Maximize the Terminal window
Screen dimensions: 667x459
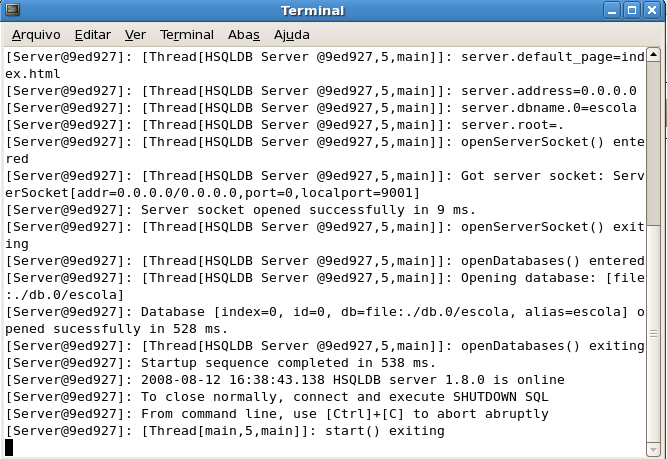(x=632, y=11)
